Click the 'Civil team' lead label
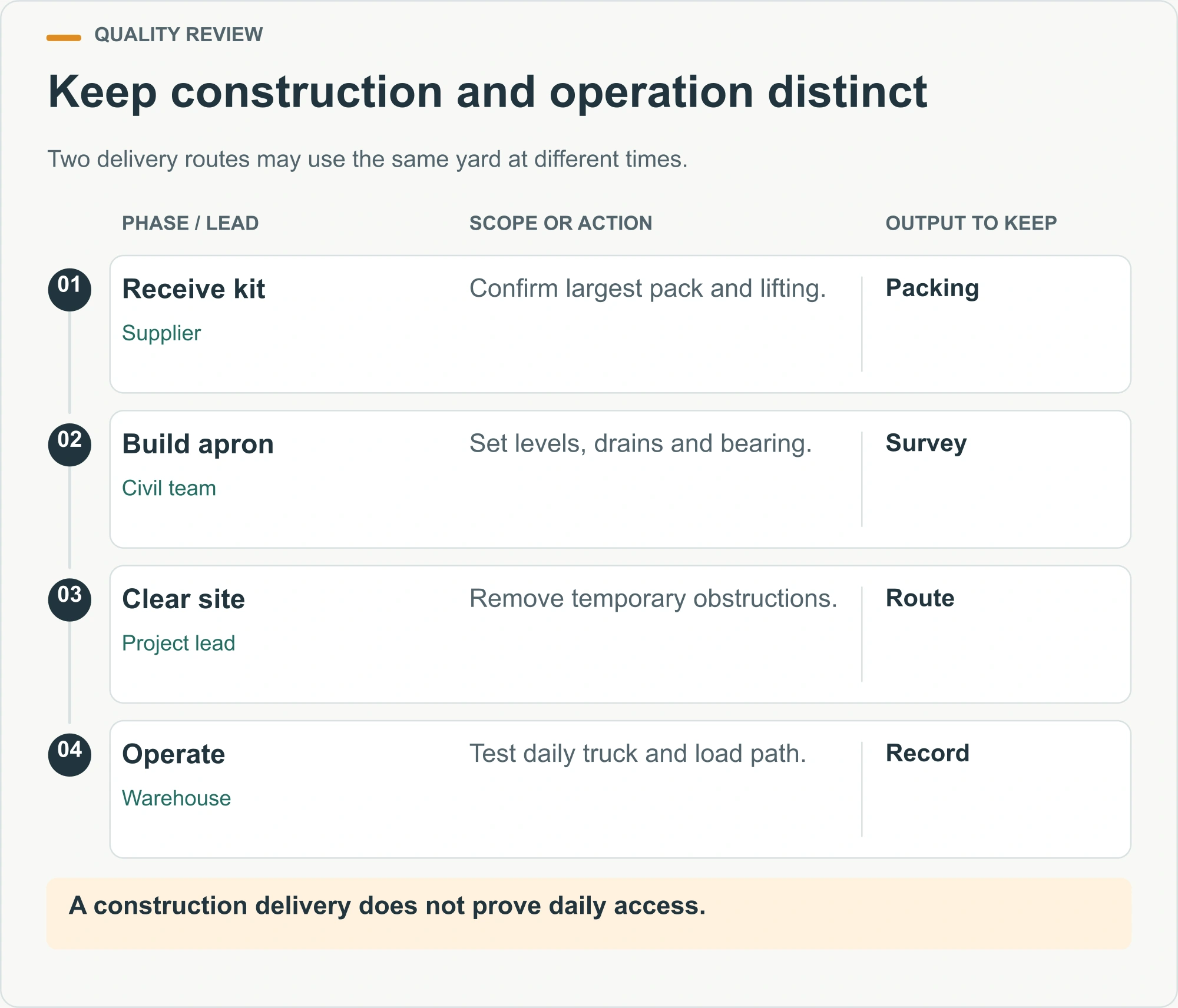Screen dimensions: 1178x1008 click(169, 488)
